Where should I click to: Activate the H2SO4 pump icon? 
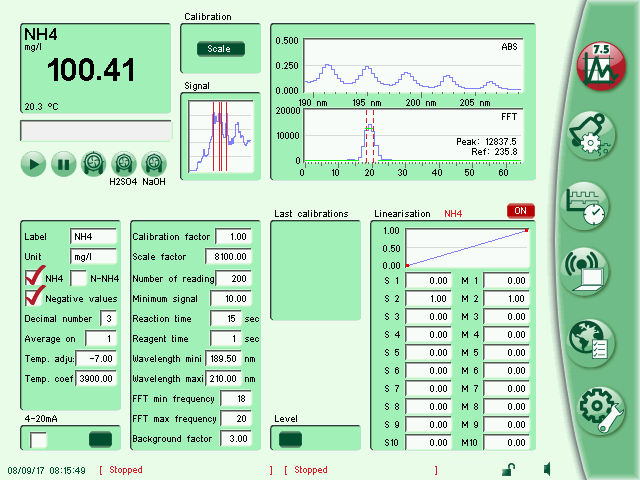(123, 163)
